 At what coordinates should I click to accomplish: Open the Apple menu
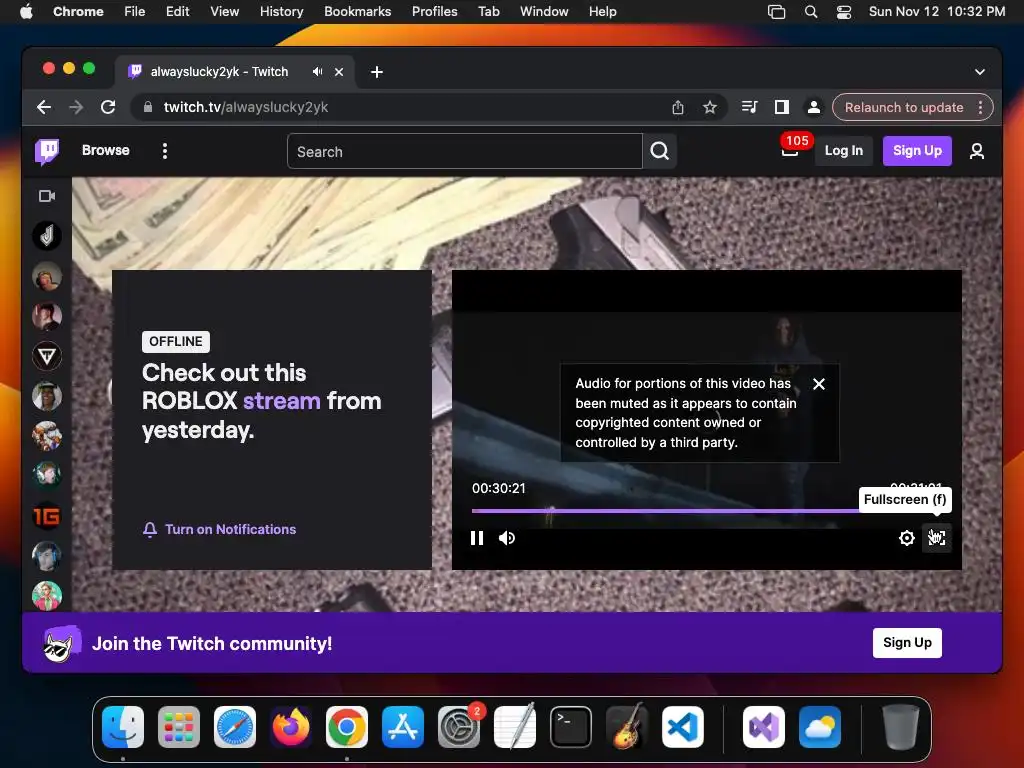coord(26,12)
